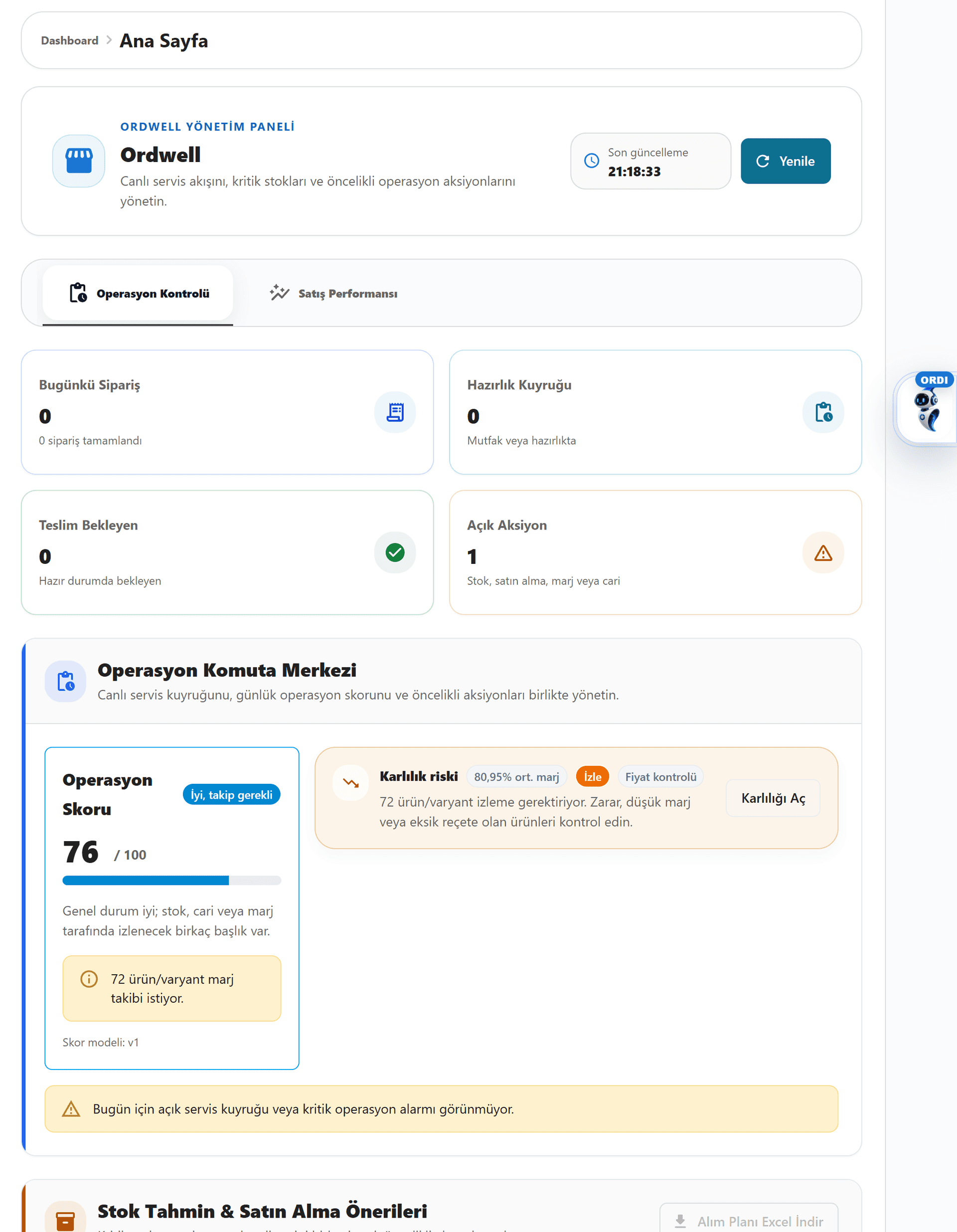Screen dimensions: 957x1232
Task: Click the Ana Sayfa page title
Action: (163, 40)
